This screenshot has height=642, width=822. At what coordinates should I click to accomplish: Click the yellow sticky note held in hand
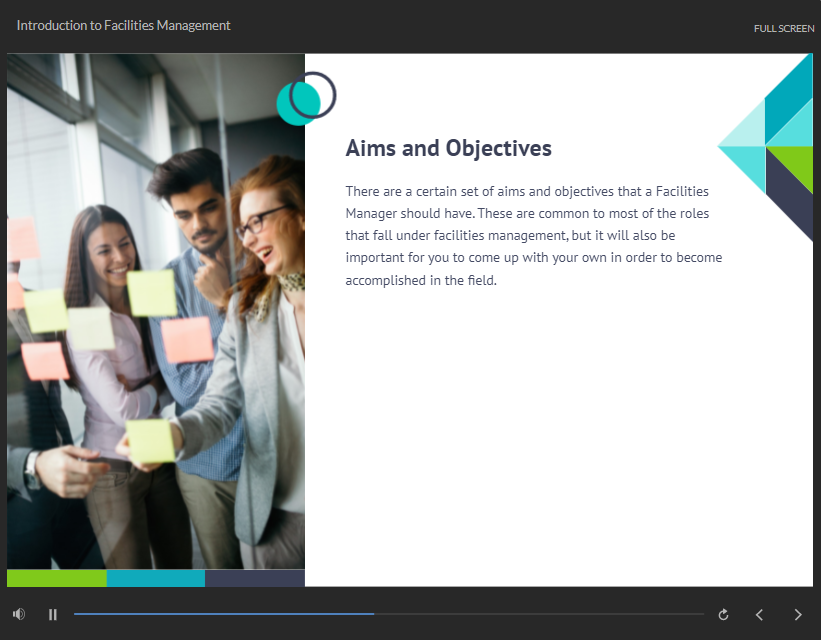[150, 440]
